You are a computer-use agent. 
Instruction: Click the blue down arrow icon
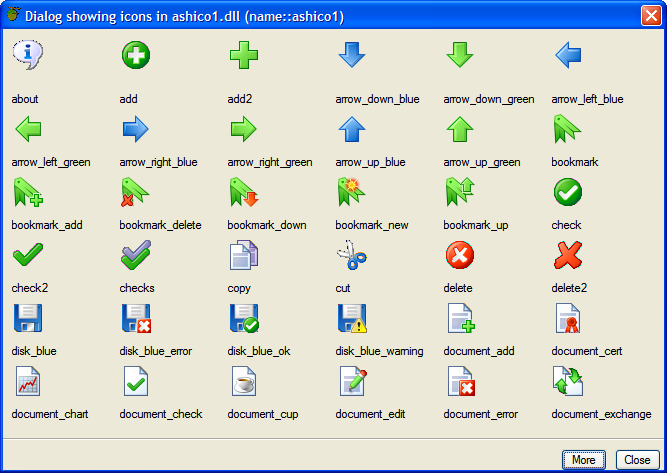(352, 55)
